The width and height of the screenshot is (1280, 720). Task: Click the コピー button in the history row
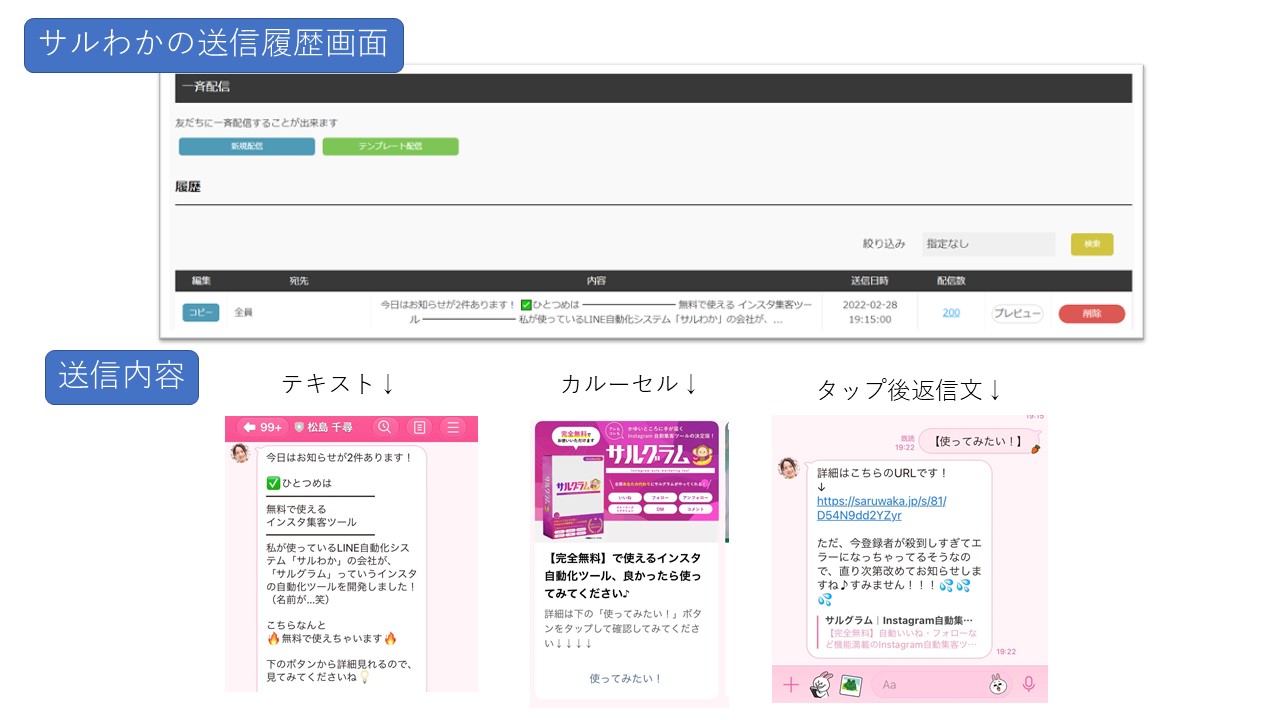click(201, 313)
